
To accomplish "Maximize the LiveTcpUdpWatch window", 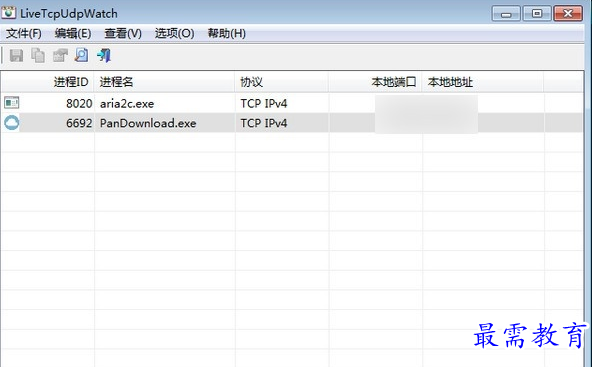I will click(537, 14).
